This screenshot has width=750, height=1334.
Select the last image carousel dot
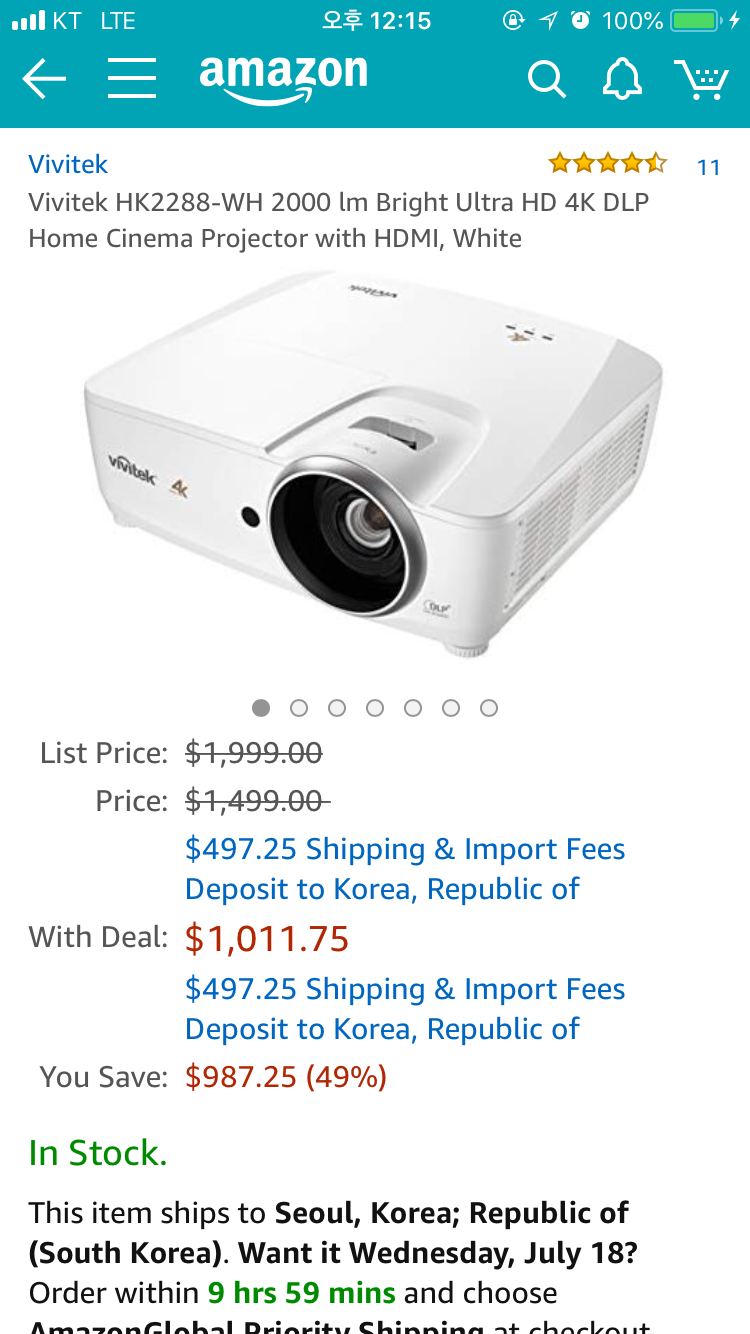[489, 708]
